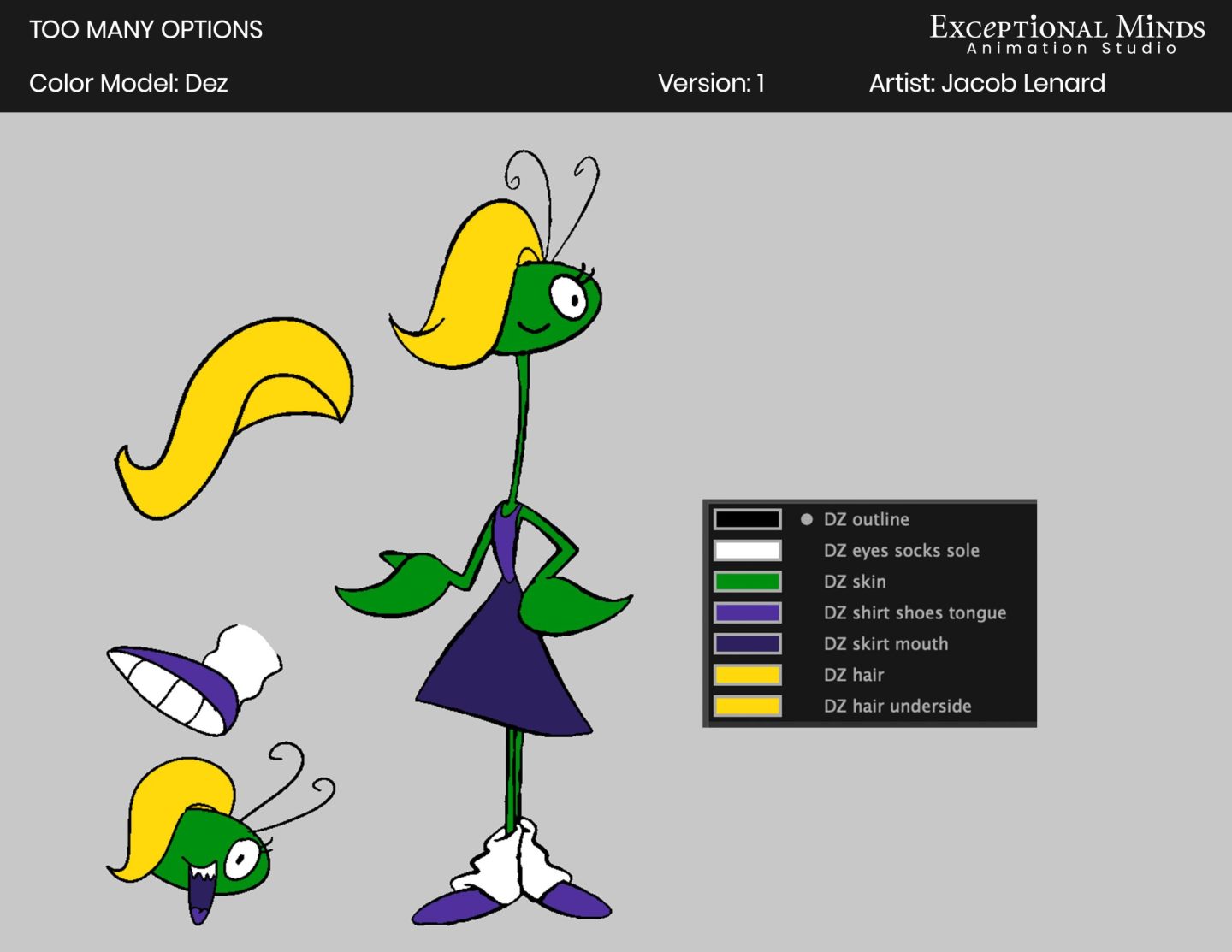The height and width of the screenshot is (952, 1232).
Task: Select the DZ shirt shoes tongue label
Action: click(x=915, y=612)
